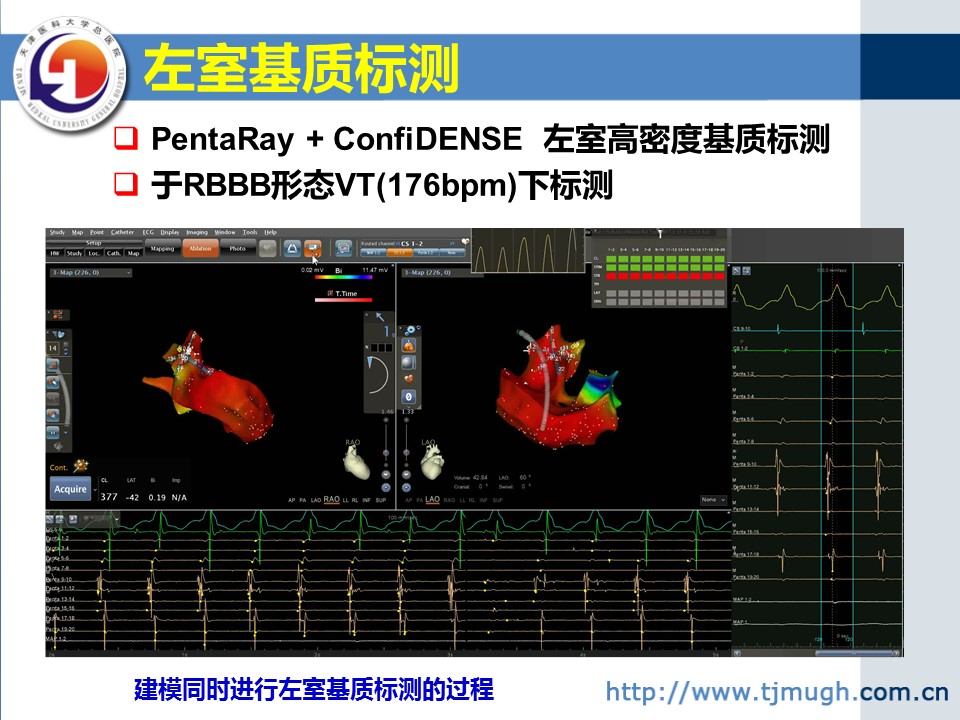Open the ECG menu

tap(148, 232)
